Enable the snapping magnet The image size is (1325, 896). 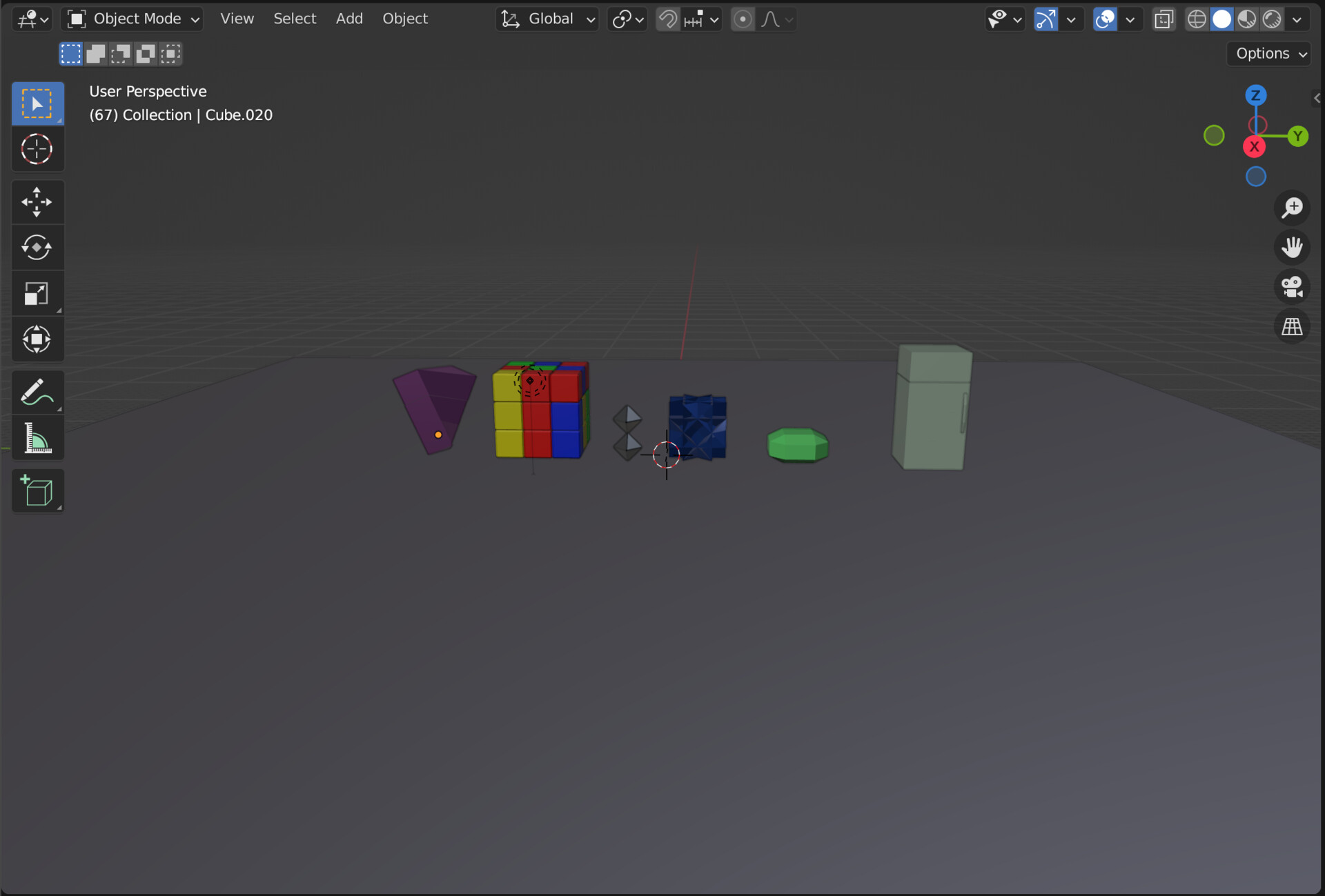[x=667, y=19]
